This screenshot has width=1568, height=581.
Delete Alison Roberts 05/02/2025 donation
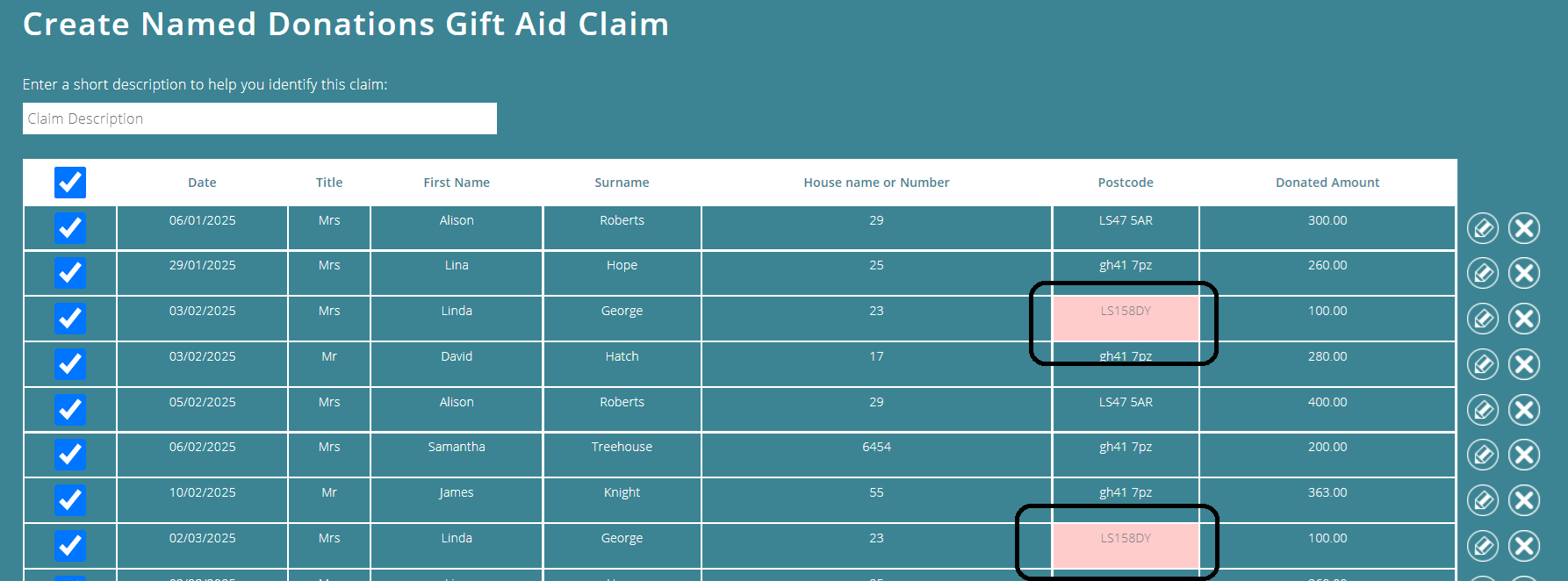click(1524, 410)
